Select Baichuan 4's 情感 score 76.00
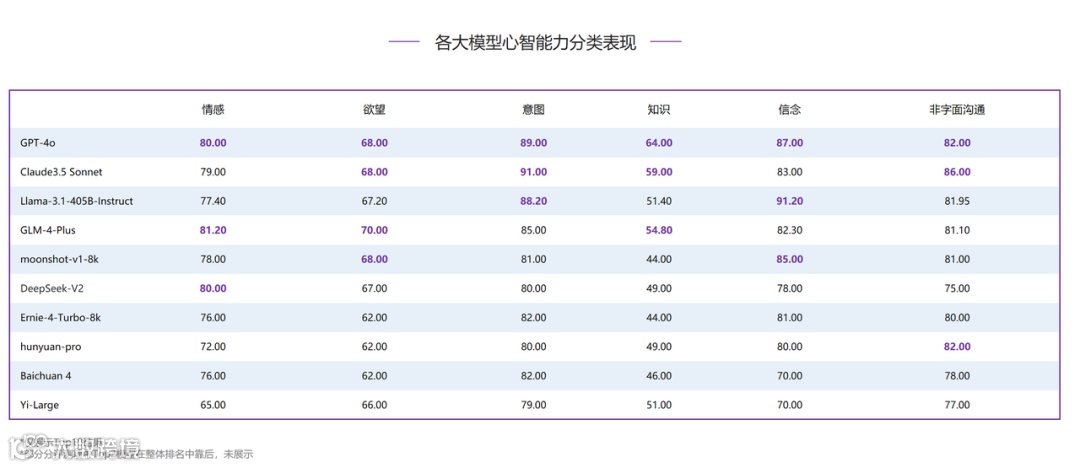The image size is (1080, 468). (x=213, y=376)
